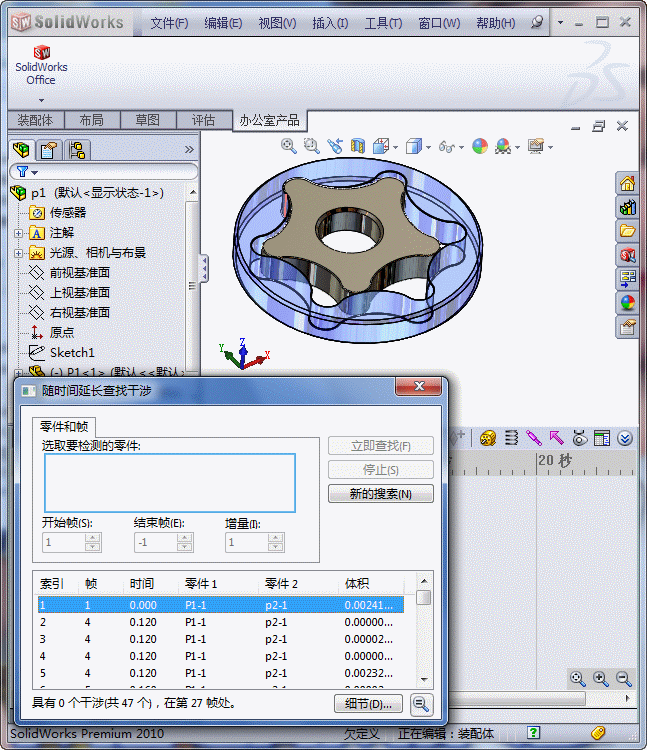Select interference result row with index 3
The height and width of the screenshot is (750, 647).
(x=220, y=639)
